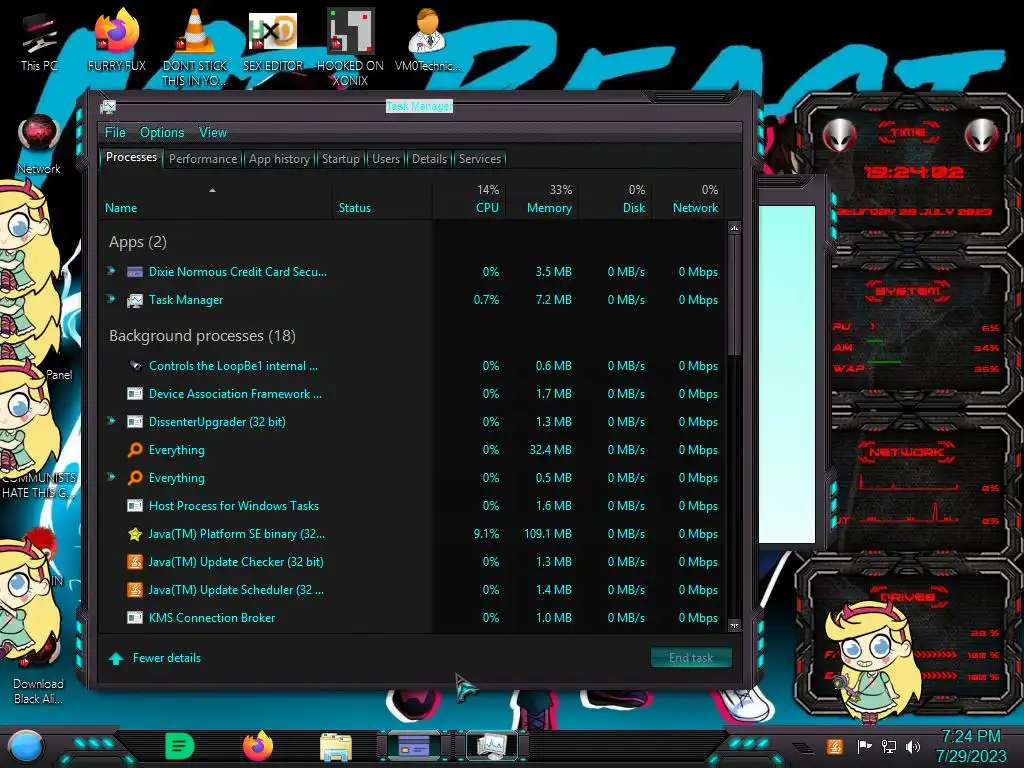Click the LoopBe1 internal process icon
Image resolution: width=1024 pixels, height=768 pixels.
click(135, 366)
